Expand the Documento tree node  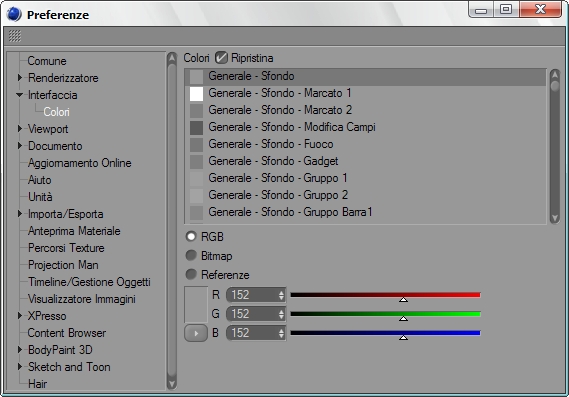pyautogui.click(x=20, y=146)
